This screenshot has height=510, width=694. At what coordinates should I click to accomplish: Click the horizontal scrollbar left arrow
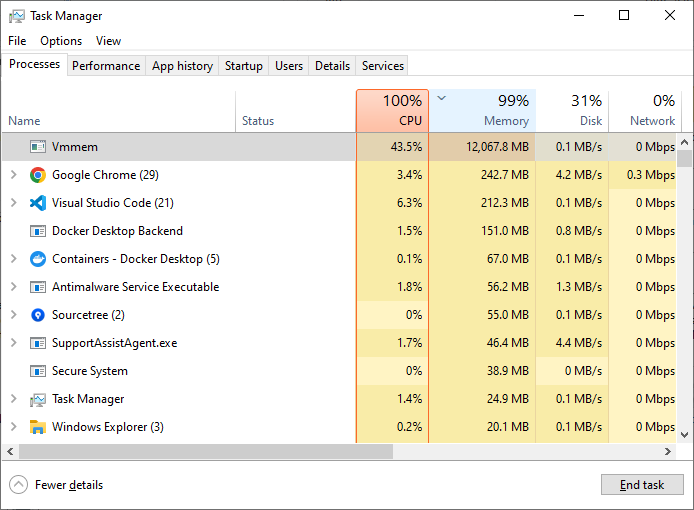click(10, 452)
